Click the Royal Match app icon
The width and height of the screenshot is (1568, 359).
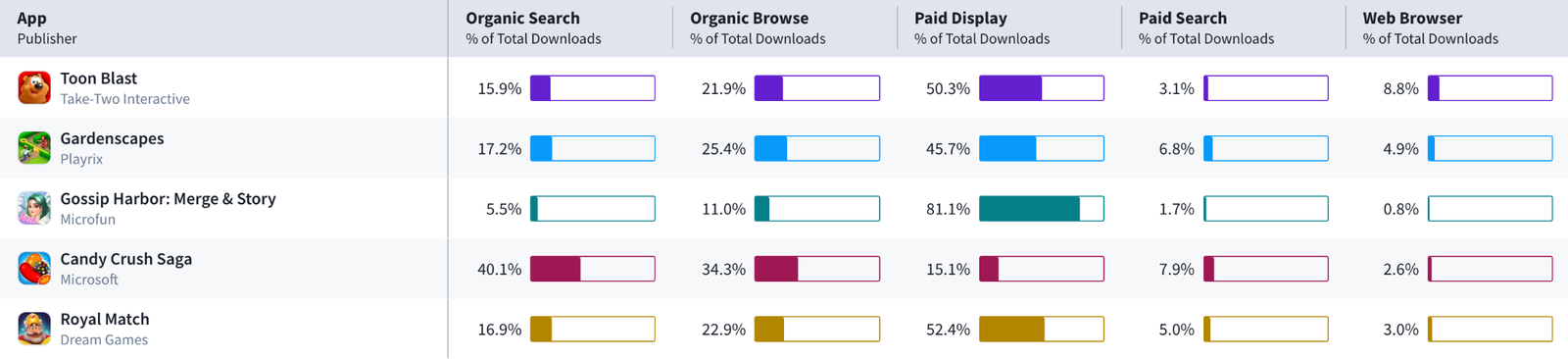[34, 329]
